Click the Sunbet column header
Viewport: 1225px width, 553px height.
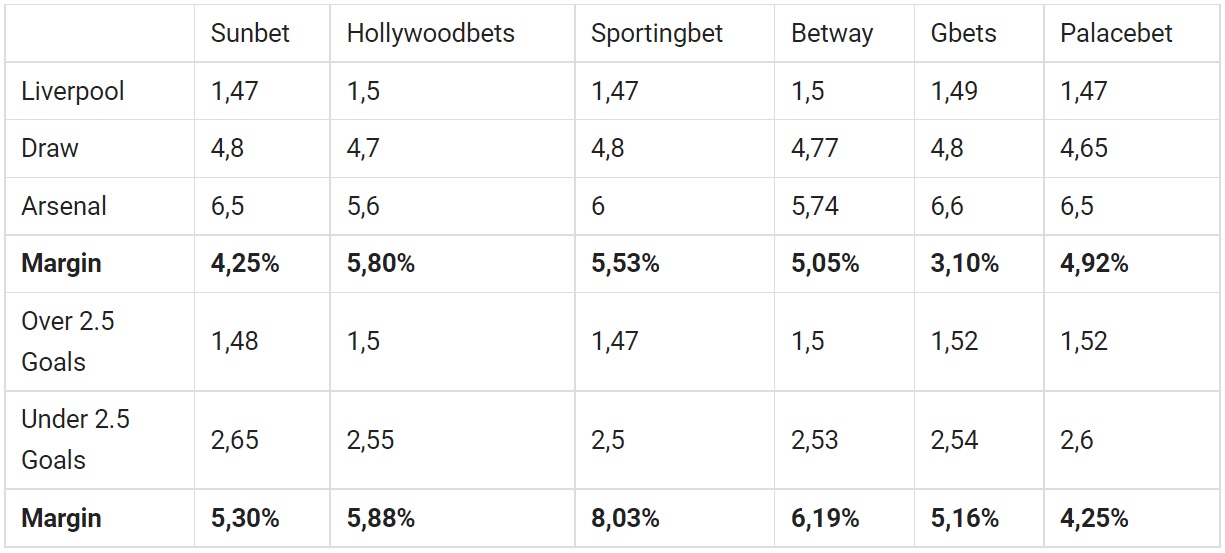(x=250, y=33)
